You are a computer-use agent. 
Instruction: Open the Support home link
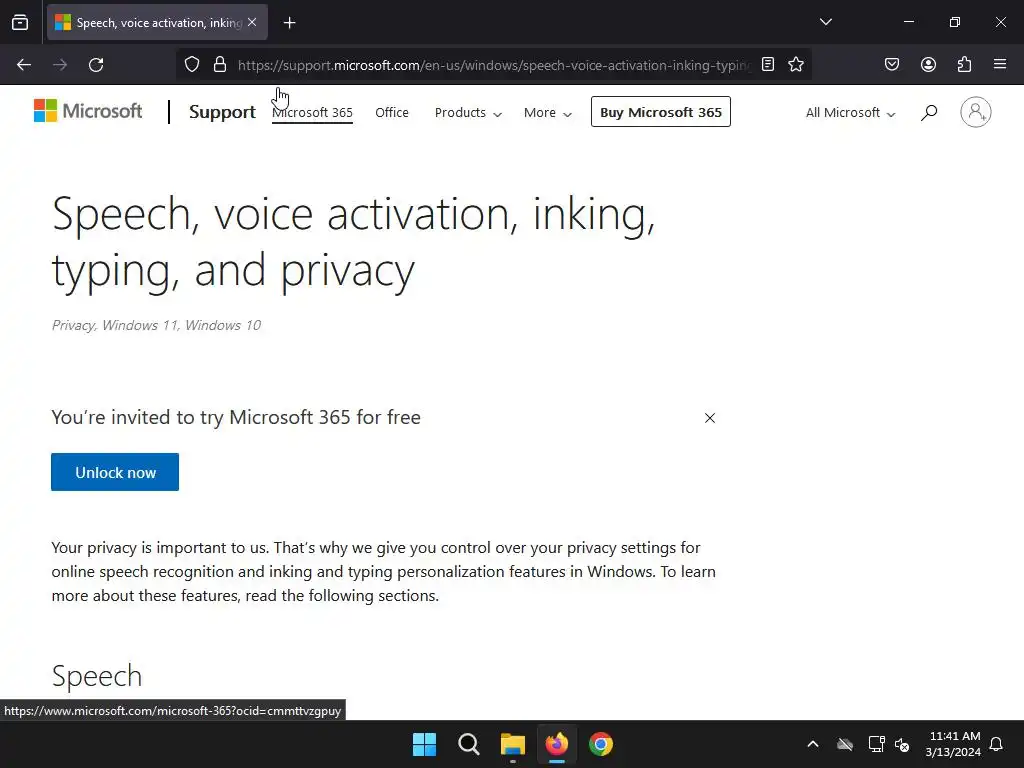click(222, 112)
